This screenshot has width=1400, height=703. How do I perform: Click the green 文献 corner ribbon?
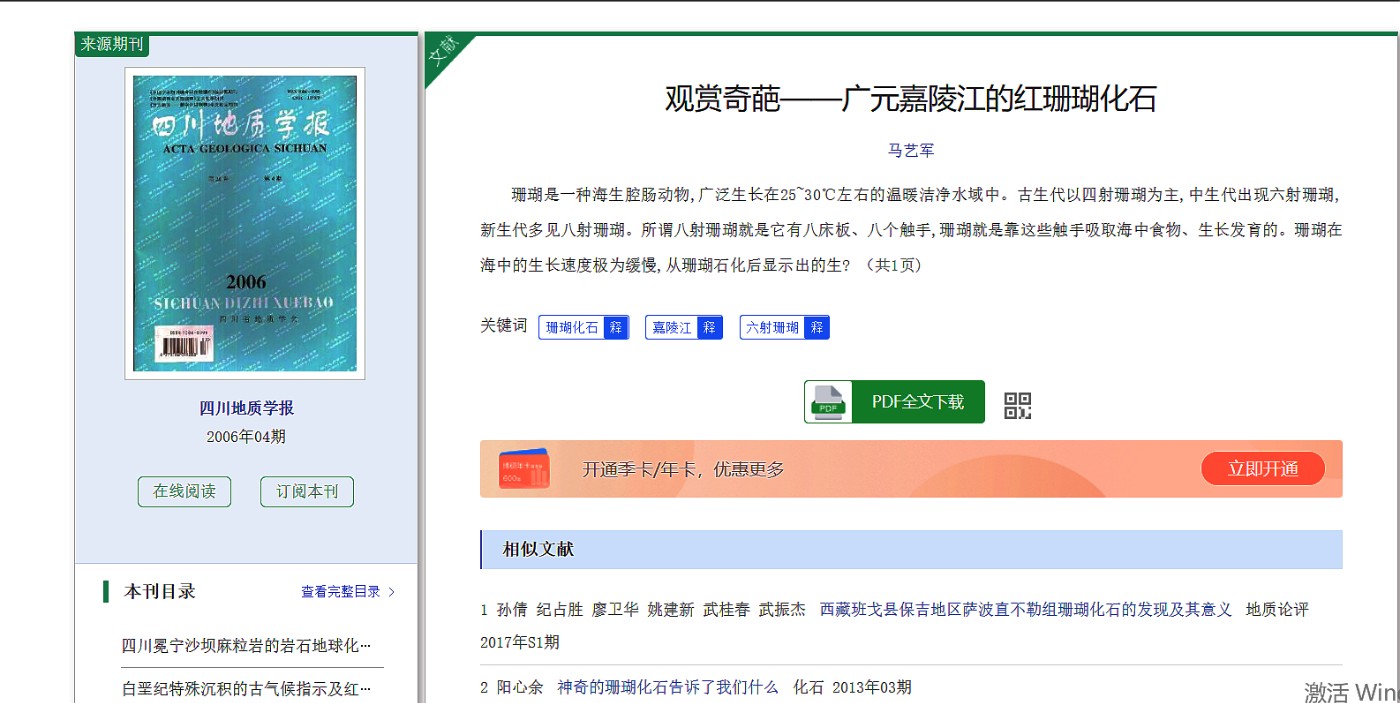pyautogui.click(x=443, y=54)
